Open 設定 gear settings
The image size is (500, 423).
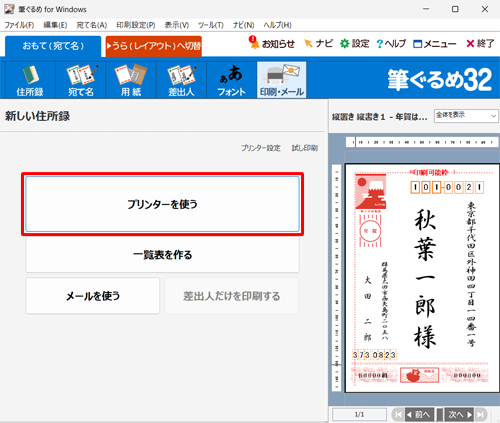click(355, 43)
